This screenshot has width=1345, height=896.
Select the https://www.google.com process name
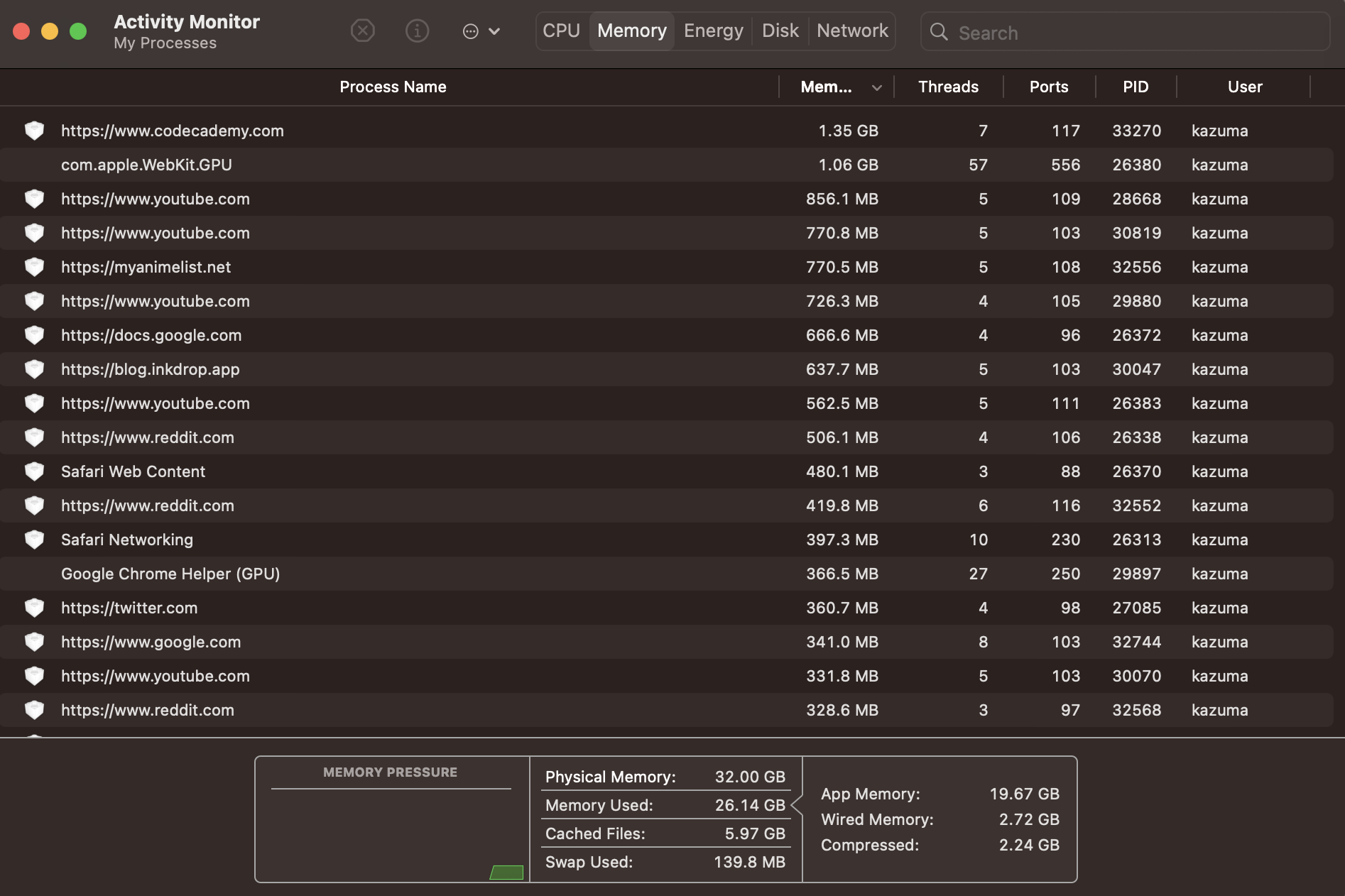[151, 642]
